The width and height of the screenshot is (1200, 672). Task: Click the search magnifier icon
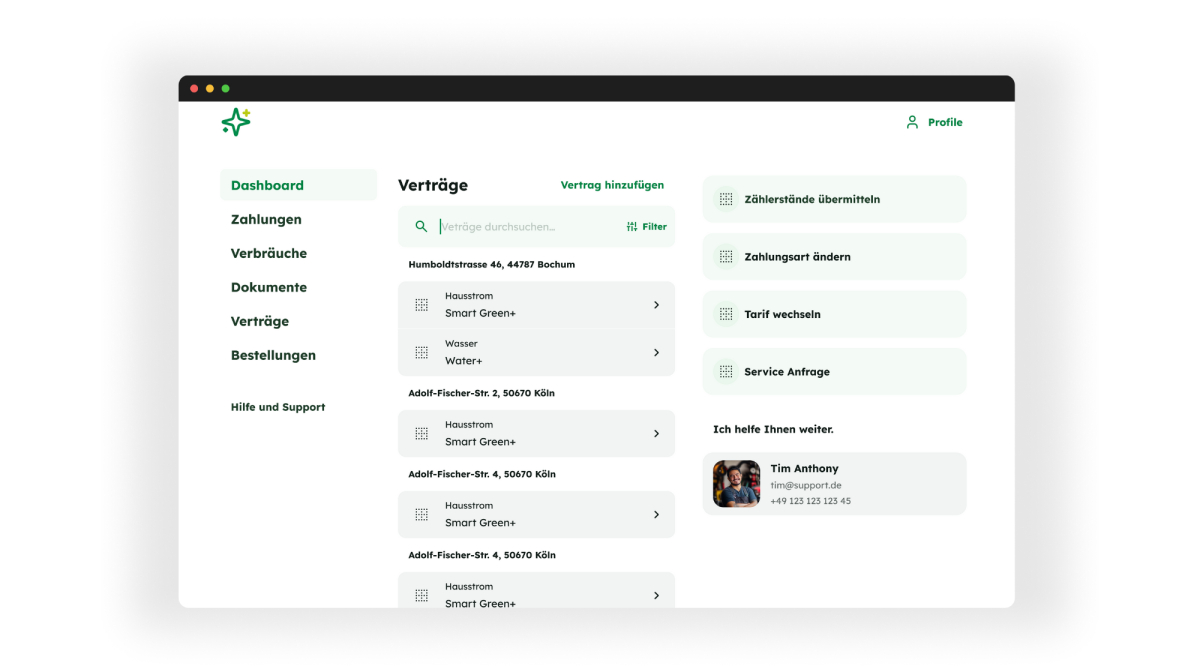421,227
